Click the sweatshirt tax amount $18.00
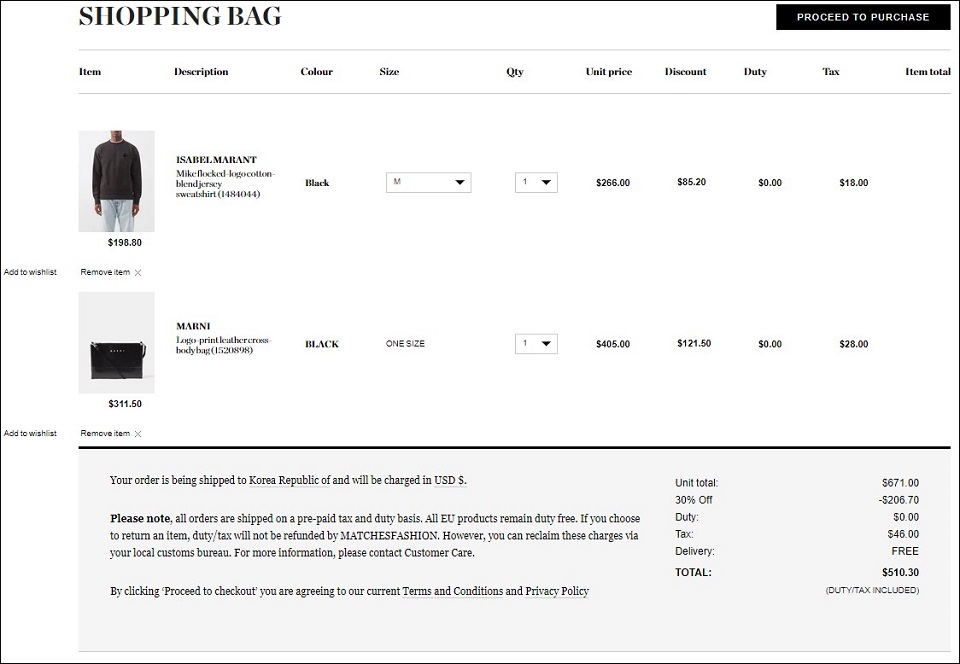 pyautogui.click(x=853, y=182)
